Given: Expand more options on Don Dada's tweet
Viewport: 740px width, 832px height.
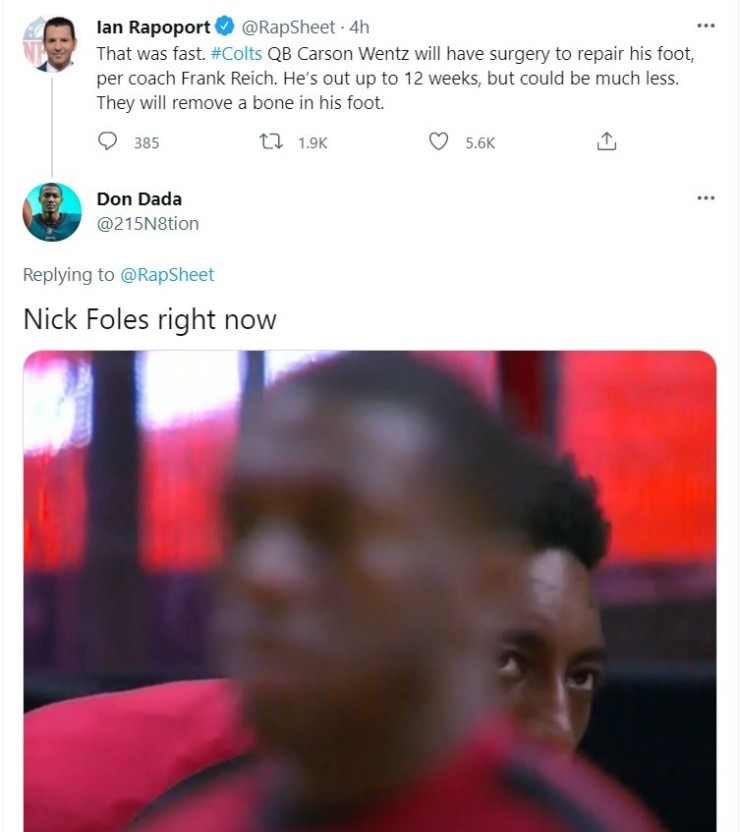Looking at the screenshot, I should 706,198.
